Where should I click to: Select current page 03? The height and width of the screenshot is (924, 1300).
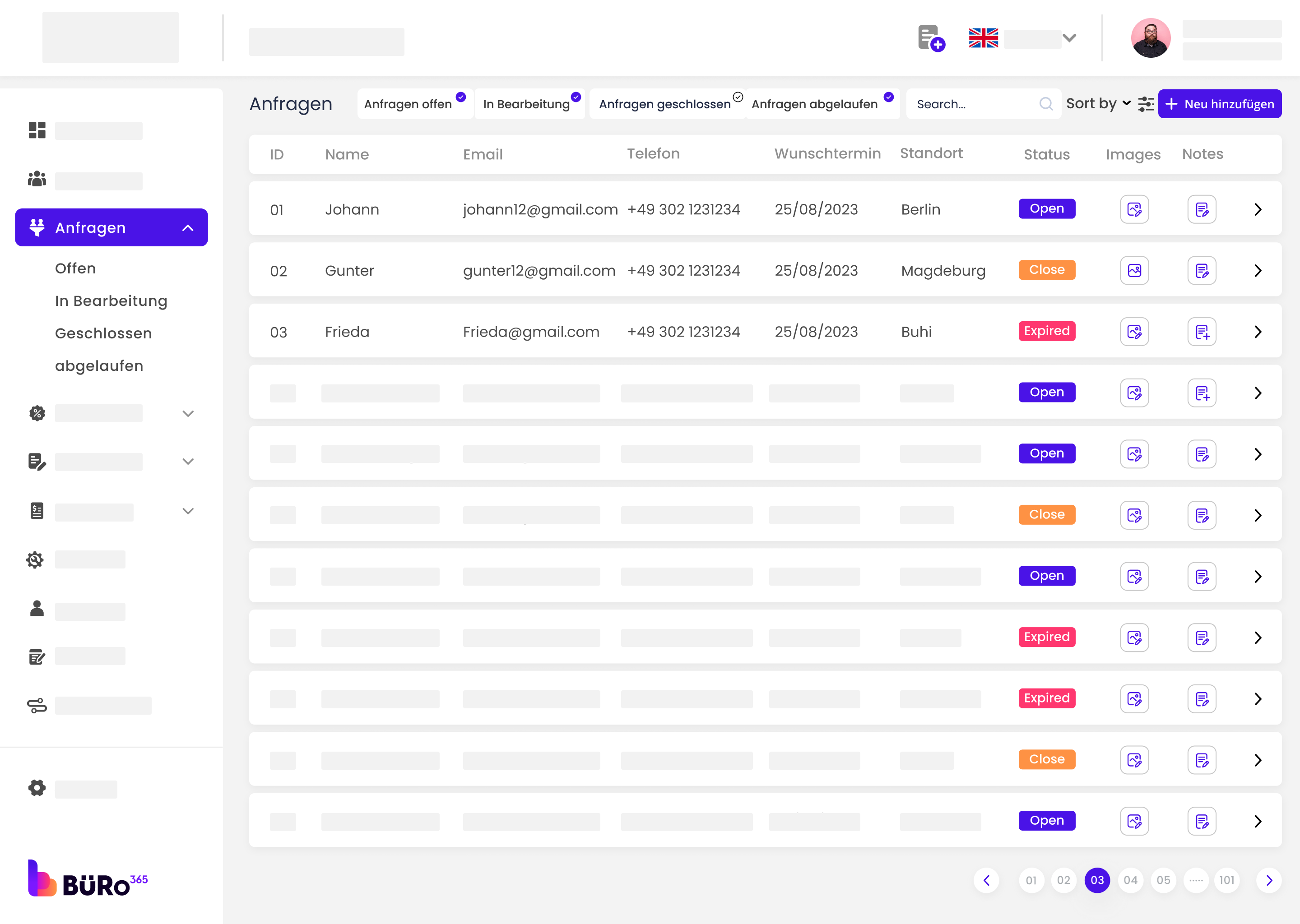tap(1097, 880)
